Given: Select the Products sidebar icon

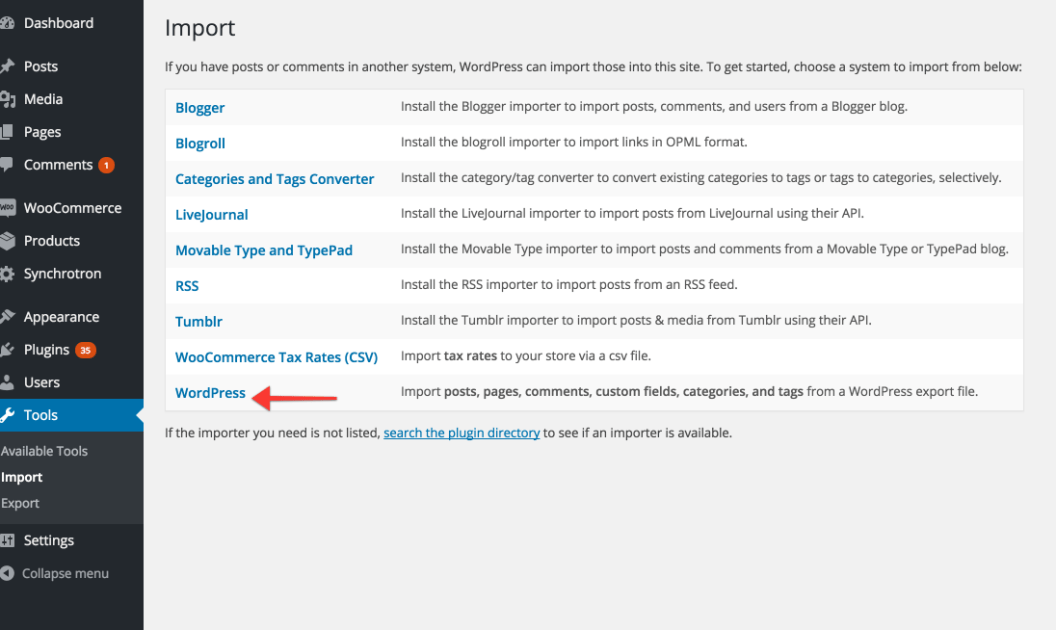Looking at the screenshot, I should click(x=14, y=241).
